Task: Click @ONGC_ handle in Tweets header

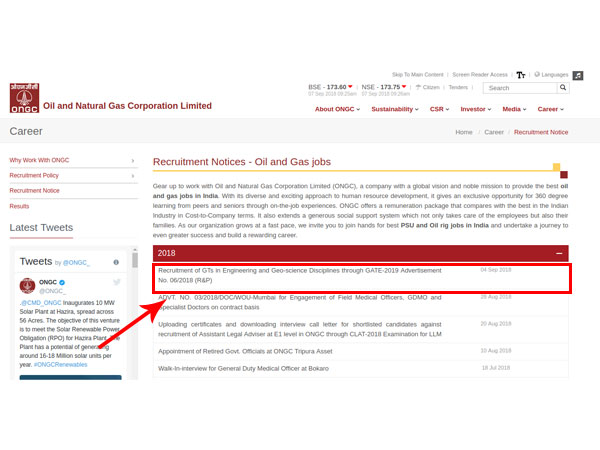Action: click(76, 263)
